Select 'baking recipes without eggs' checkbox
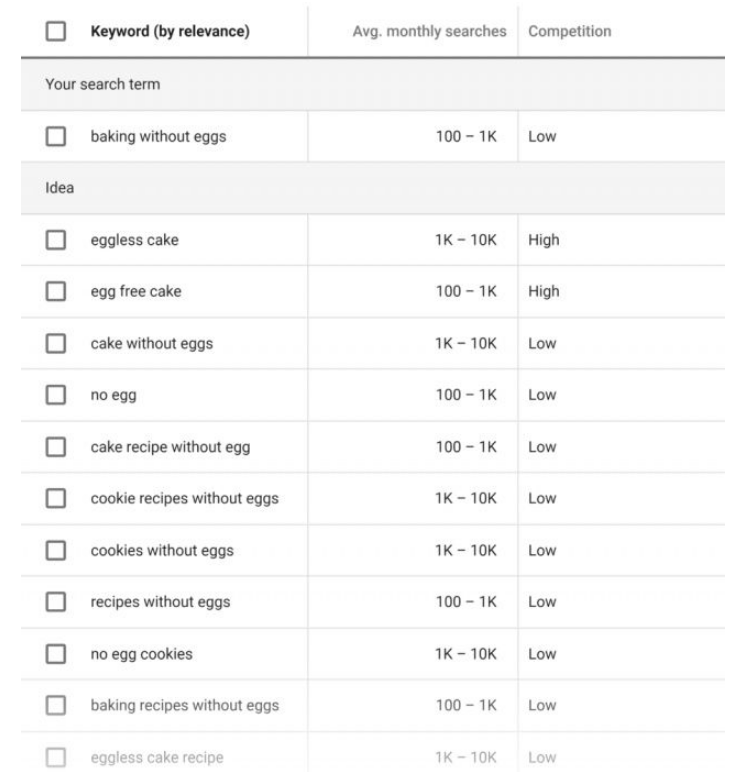 tap(56, 705)
